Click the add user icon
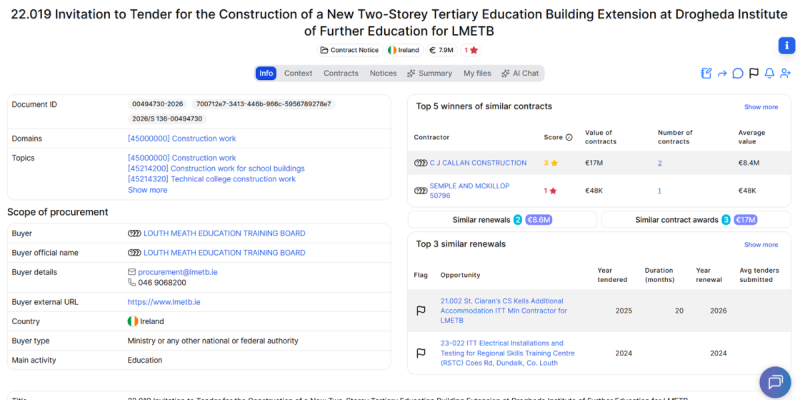Viewport: 800px width, 400px height. 785,73
